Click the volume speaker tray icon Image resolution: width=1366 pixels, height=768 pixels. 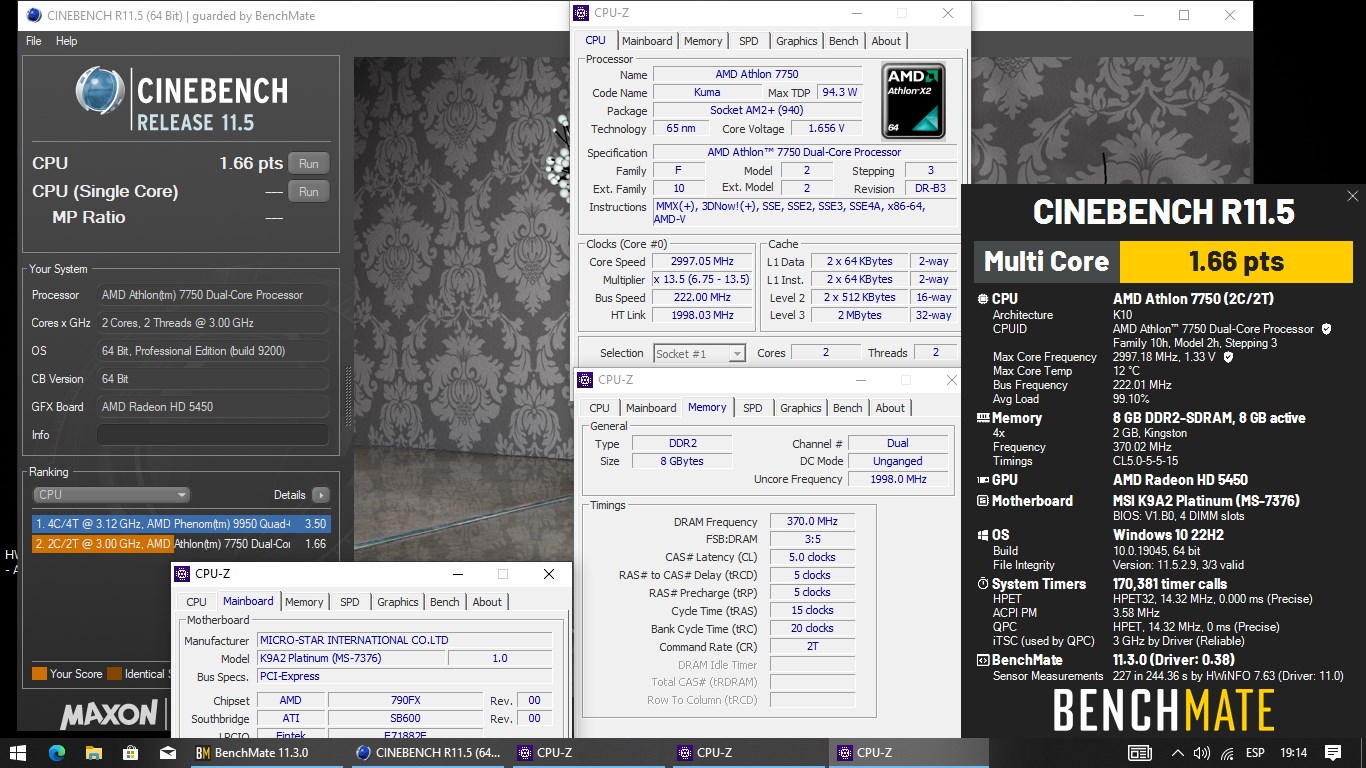point(1201,753)
